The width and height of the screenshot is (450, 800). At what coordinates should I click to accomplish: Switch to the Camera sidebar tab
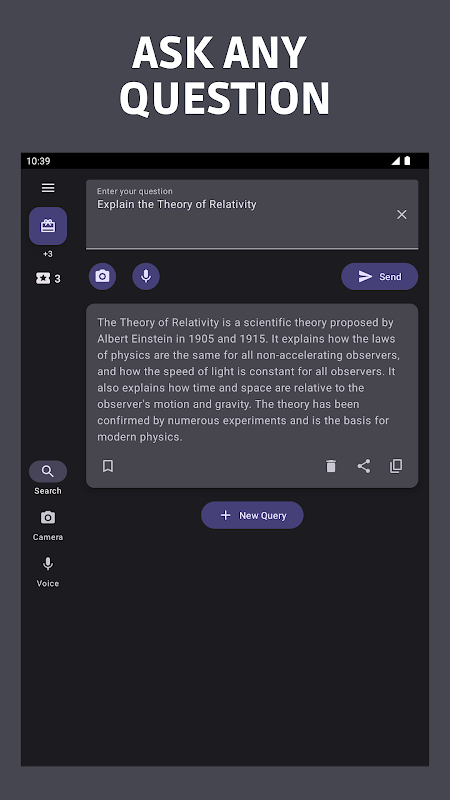click(48, 525)
